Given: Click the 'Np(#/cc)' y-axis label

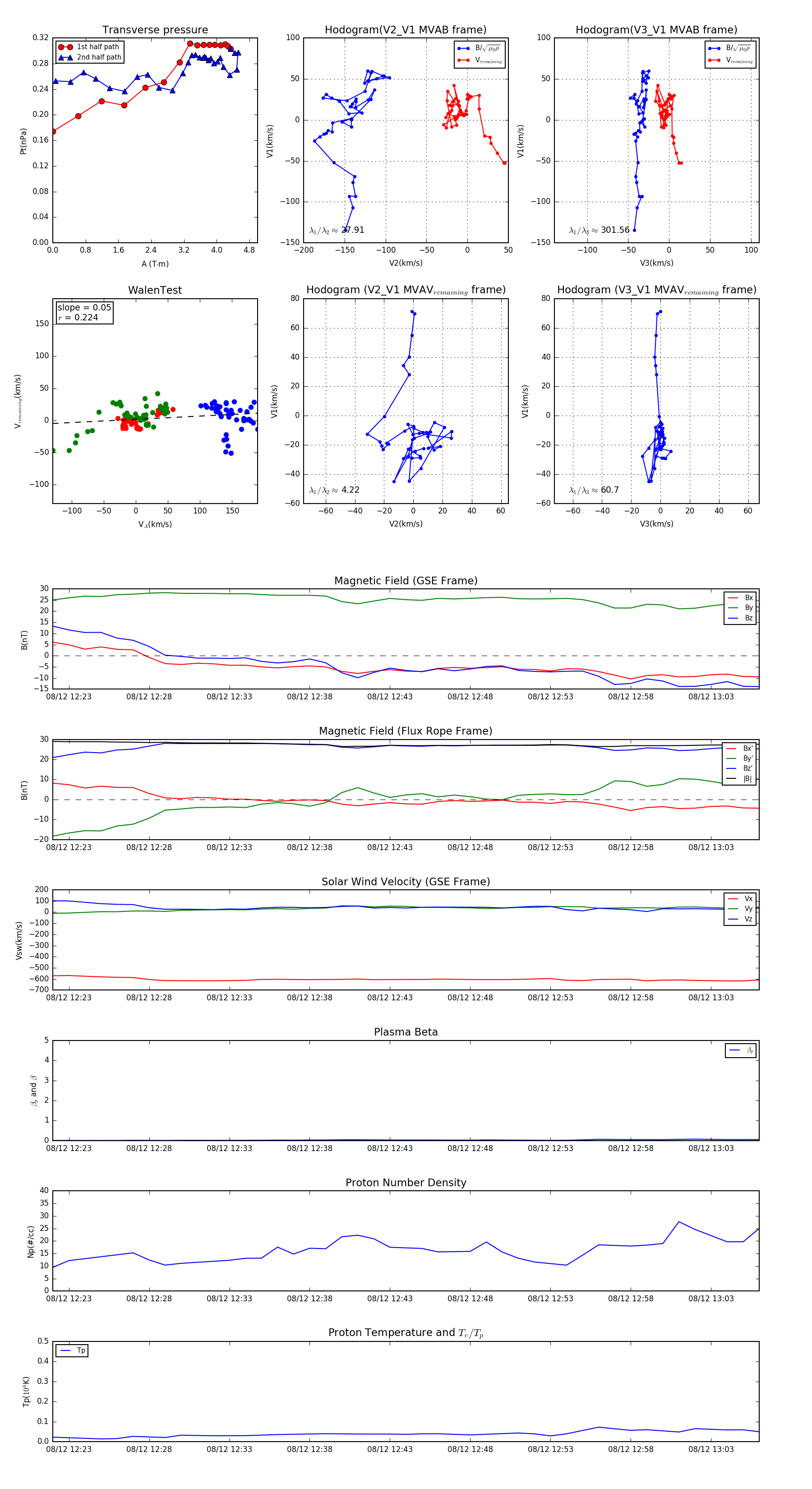Looking at the screenshot, I should 31,1242.
